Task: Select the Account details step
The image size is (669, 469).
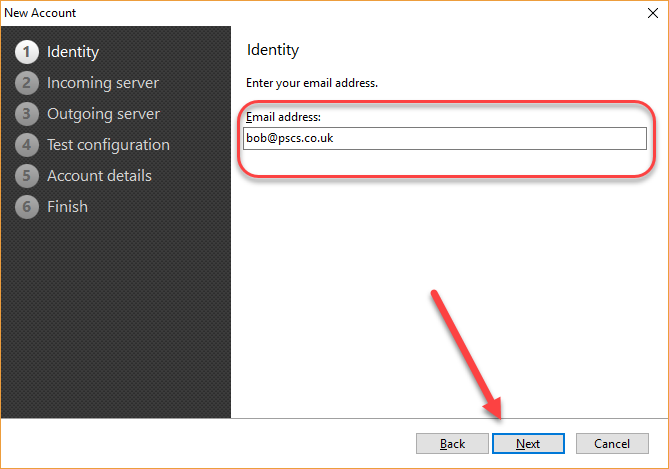Action: 99,176
